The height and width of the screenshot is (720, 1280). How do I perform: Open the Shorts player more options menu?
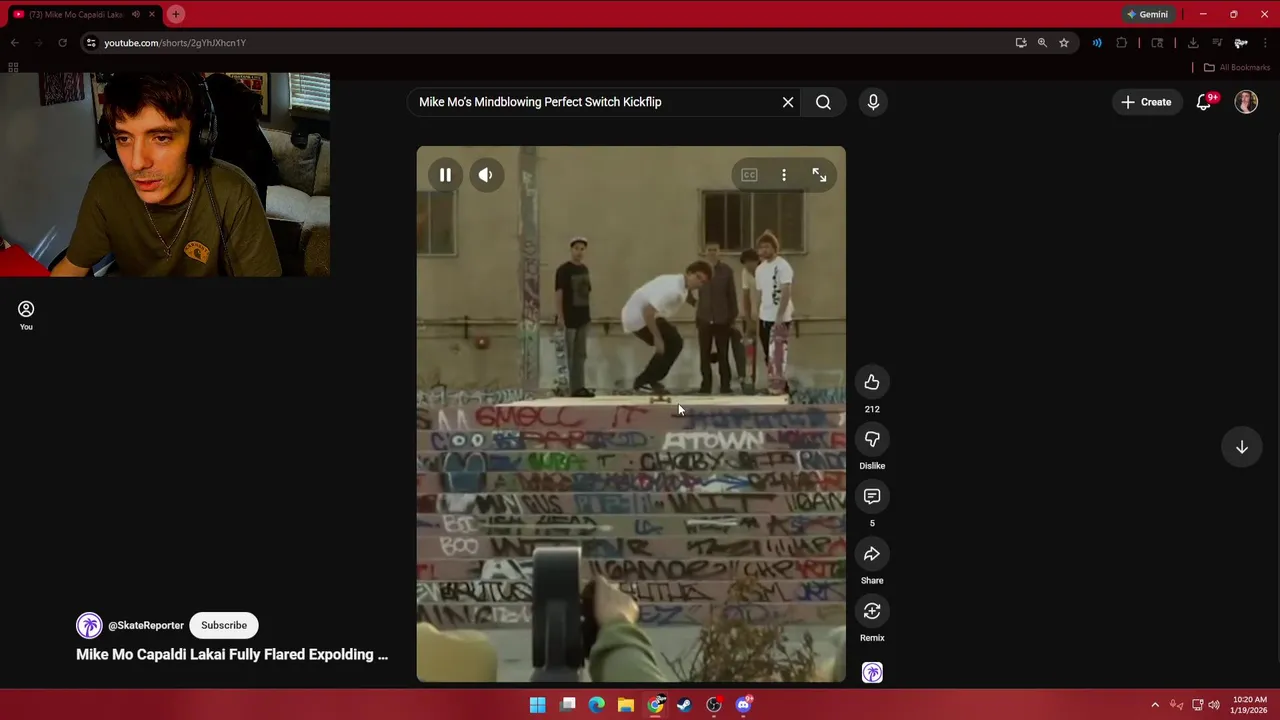click(784, 175)
